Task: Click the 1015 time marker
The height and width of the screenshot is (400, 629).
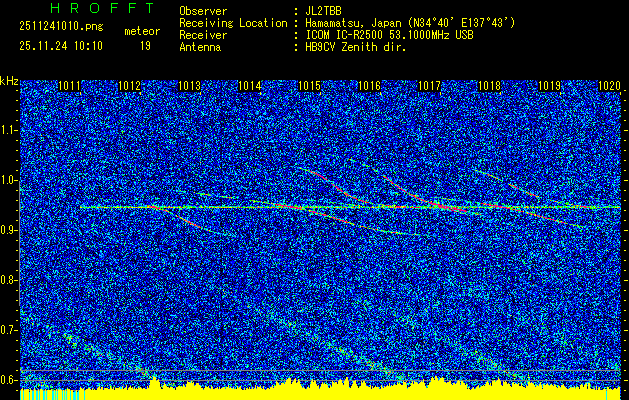Action: [x=309, y=87]
